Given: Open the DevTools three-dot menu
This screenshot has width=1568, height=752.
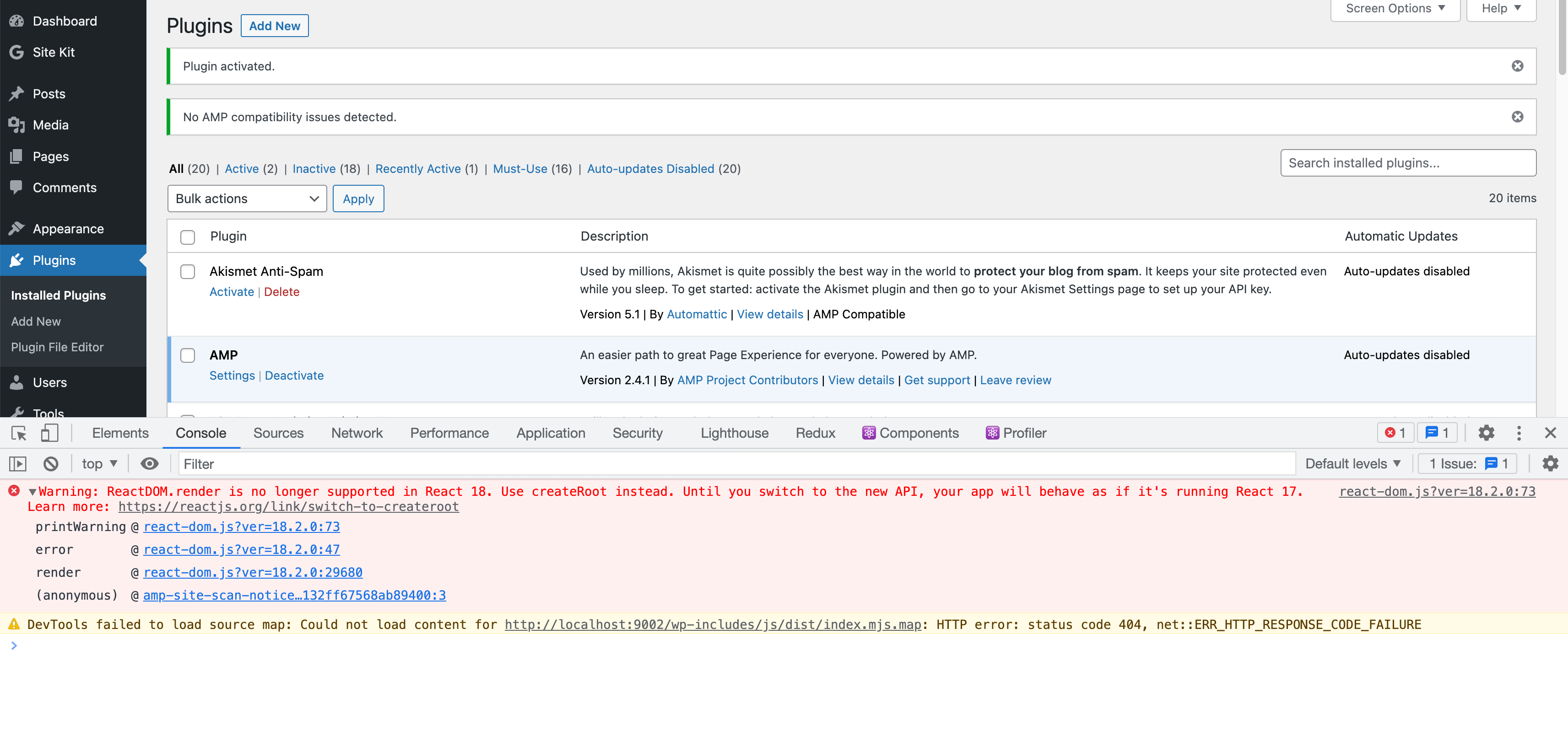Looking at the screenshot, I should (1519, 433).
